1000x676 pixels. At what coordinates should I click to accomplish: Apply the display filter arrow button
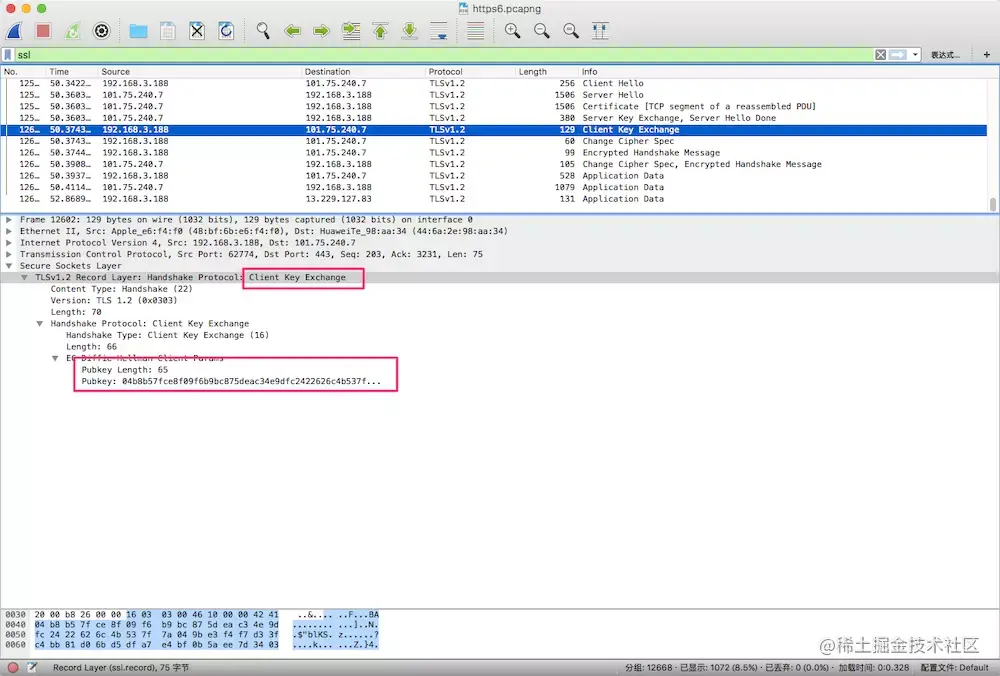click(x=897, y=55)
